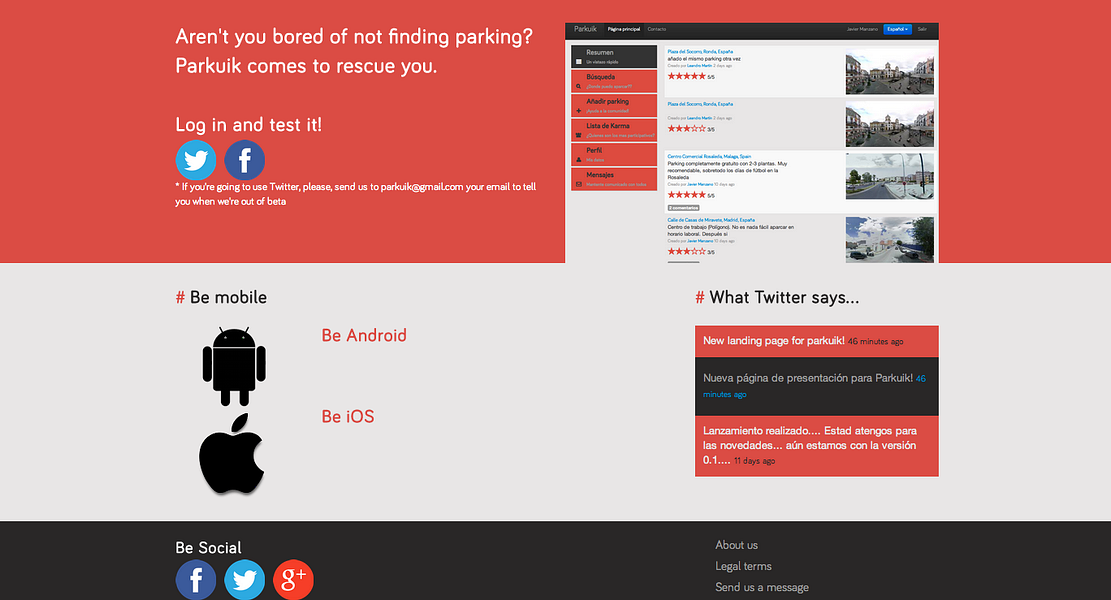1111x600 pixels.
Task: Open Google Plus in Be Social footer
Action: click(293, 579)
